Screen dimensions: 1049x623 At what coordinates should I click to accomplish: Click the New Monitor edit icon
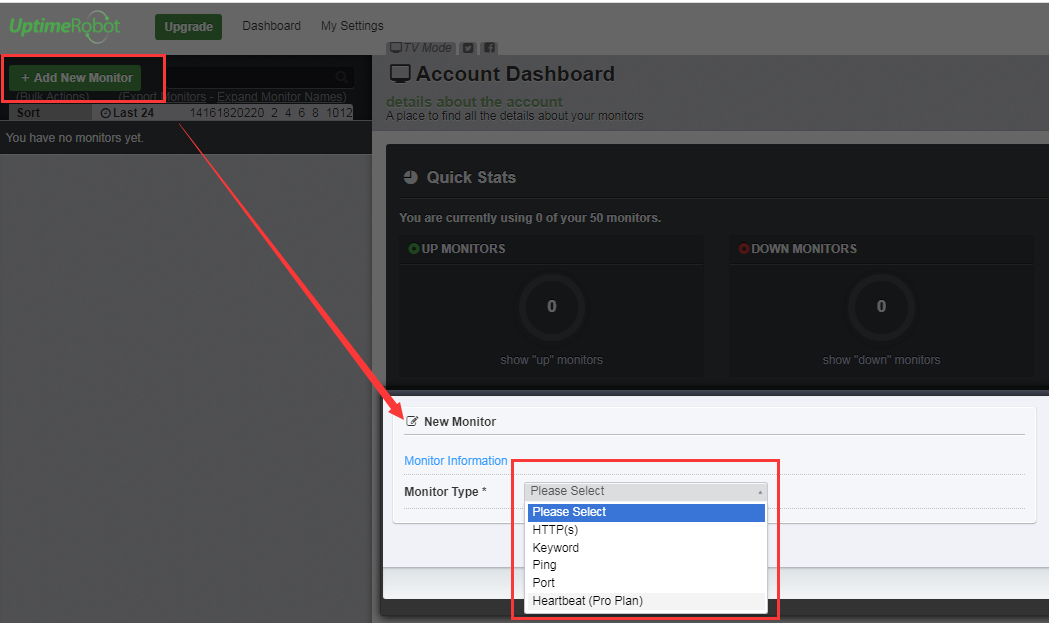(x=412, y=422)
